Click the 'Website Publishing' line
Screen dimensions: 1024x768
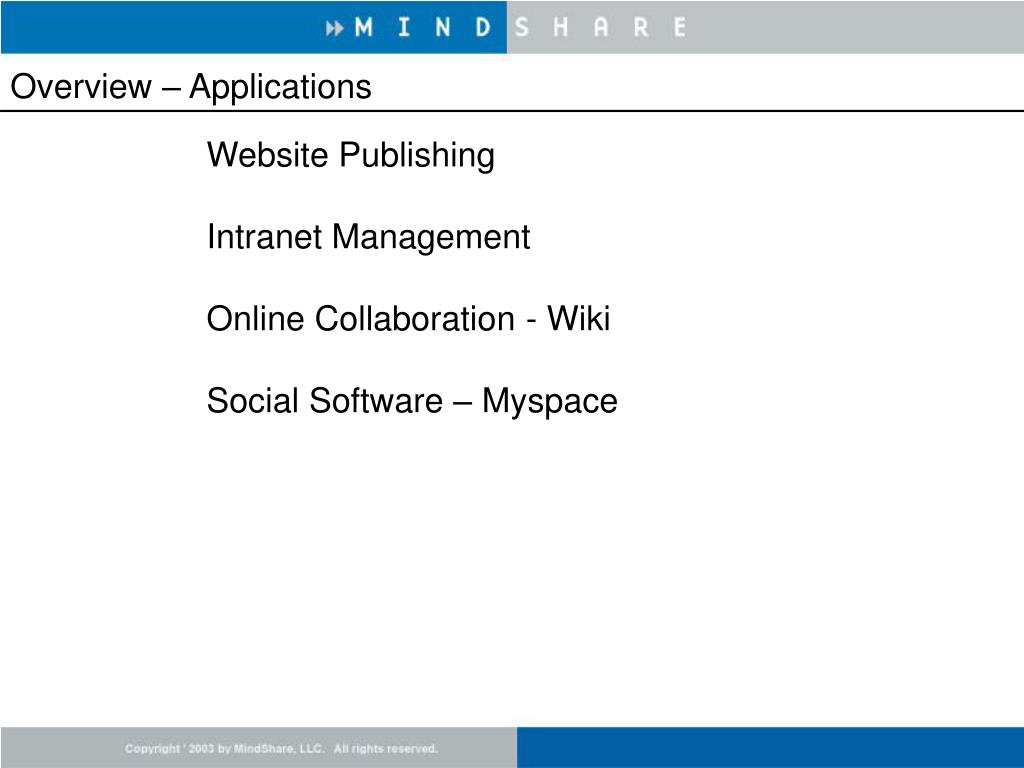(351, 155)
